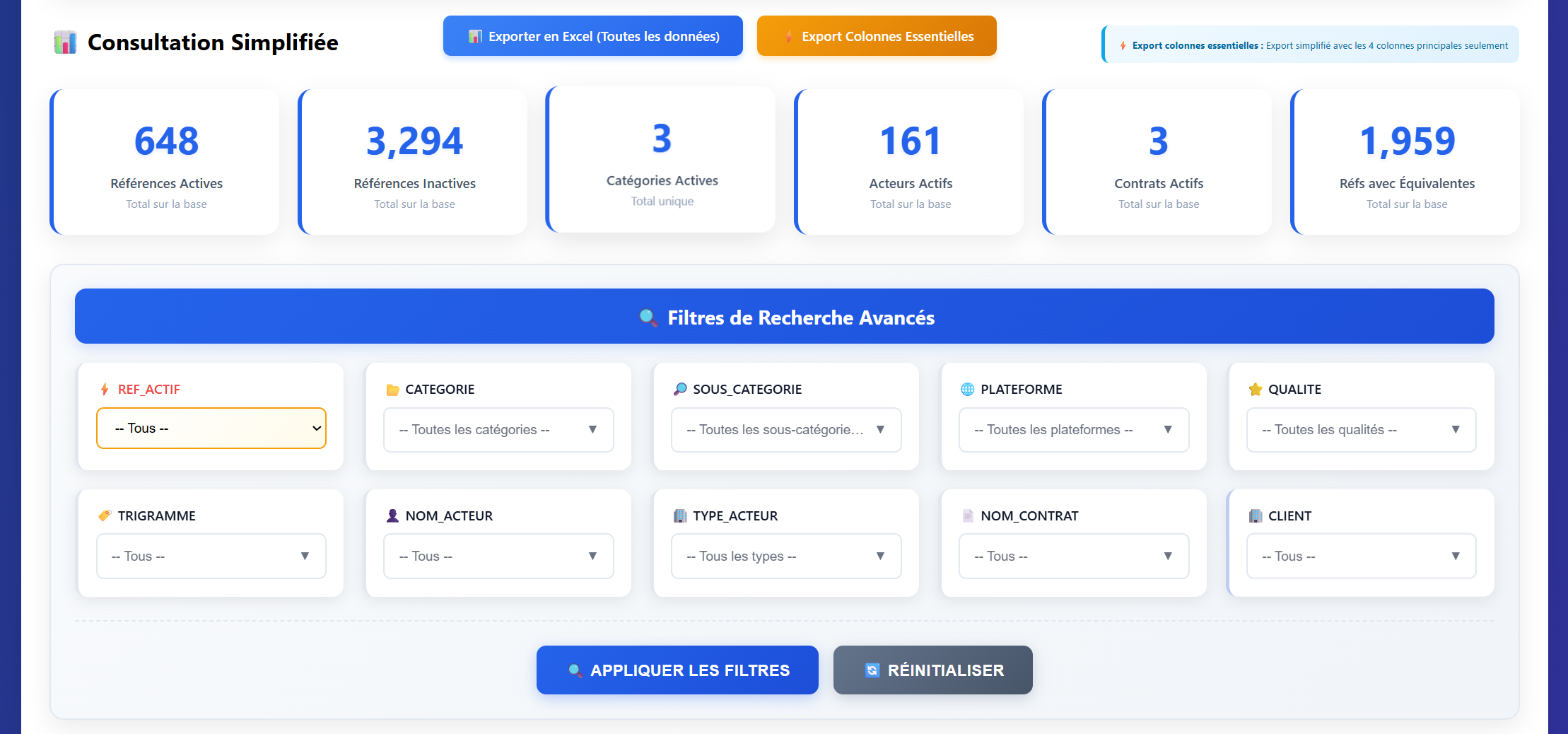The image size is (1568, 734).
Task: Click the tag icon next to TRIGRAMME
Action: click(x=105, y=516)
